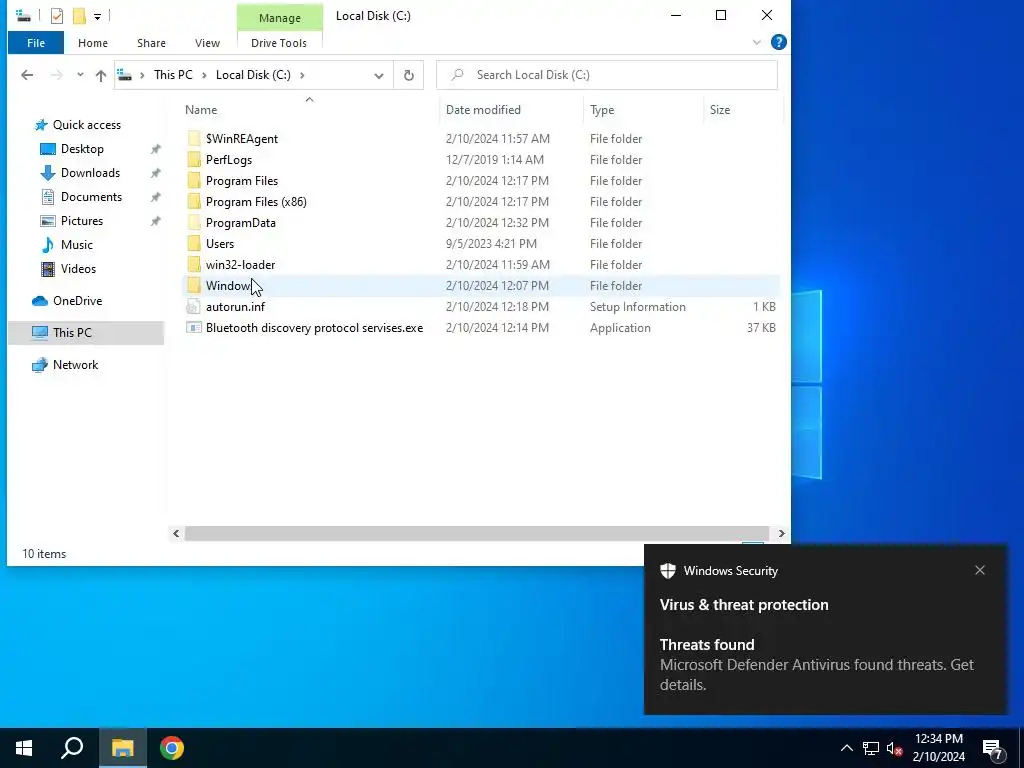This screenshot has width=1024, height=768.
Task: Open Music in the navigation pane
Action: (76, 245)
